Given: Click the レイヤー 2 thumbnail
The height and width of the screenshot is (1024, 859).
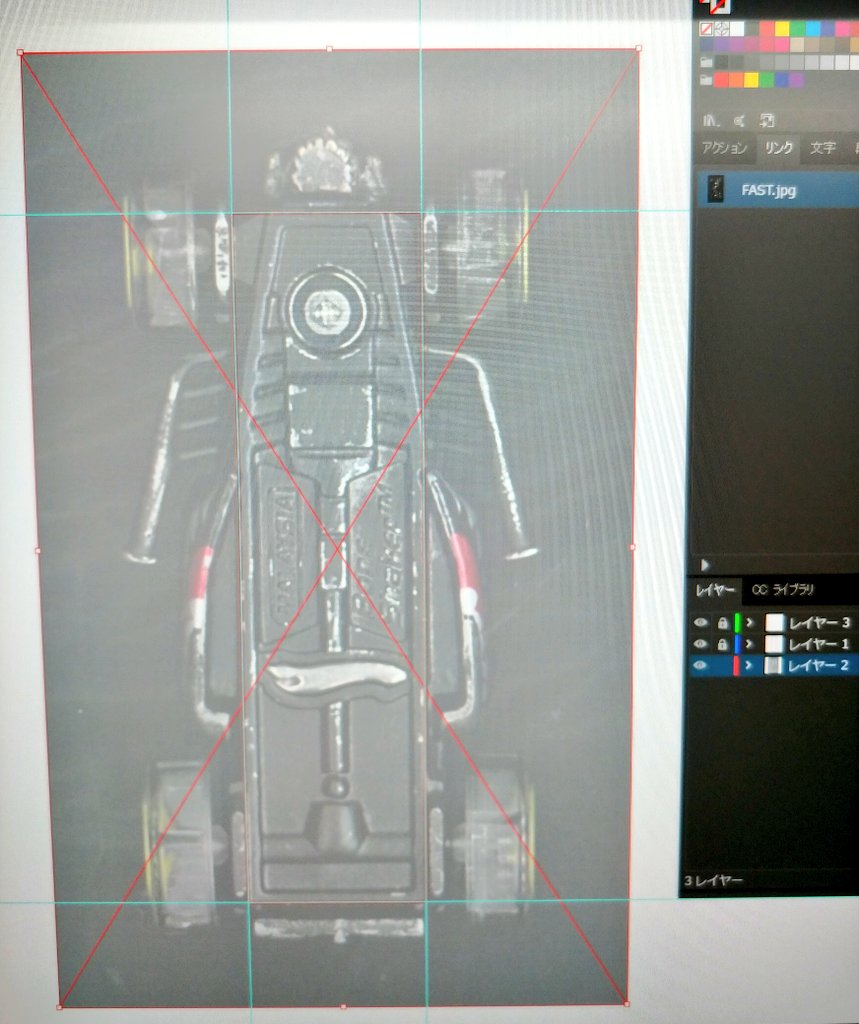Looking at the screenshot, I should (x=774, y=665).
